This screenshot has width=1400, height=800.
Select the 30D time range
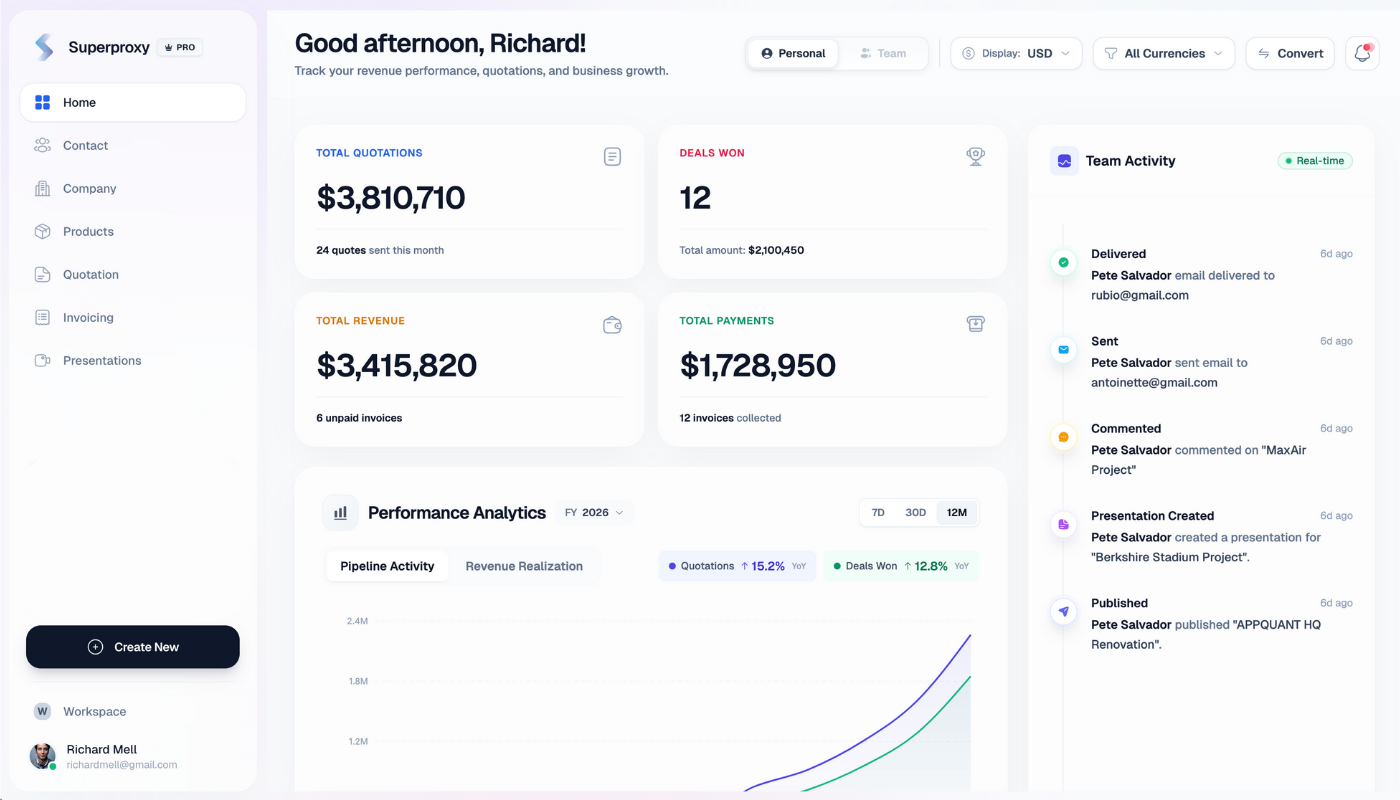coord(915,513)
